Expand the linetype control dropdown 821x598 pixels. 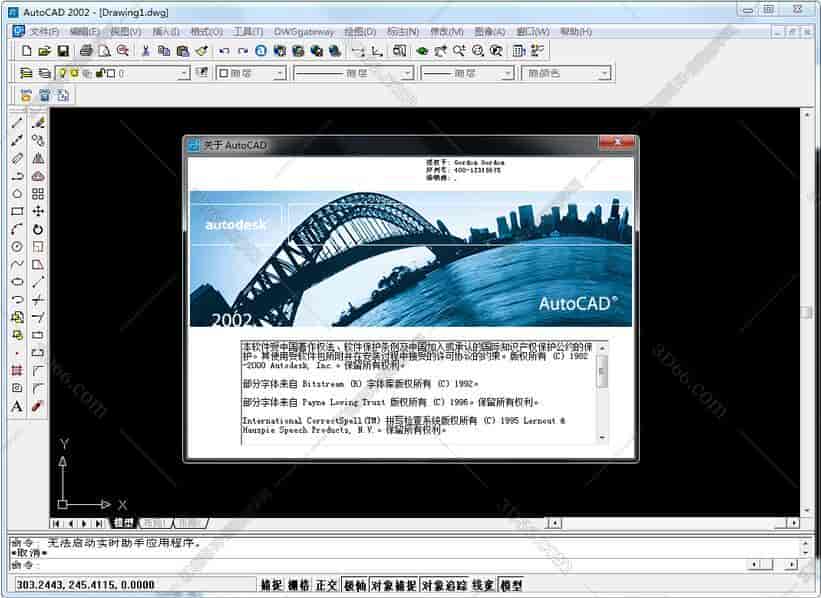405,71
